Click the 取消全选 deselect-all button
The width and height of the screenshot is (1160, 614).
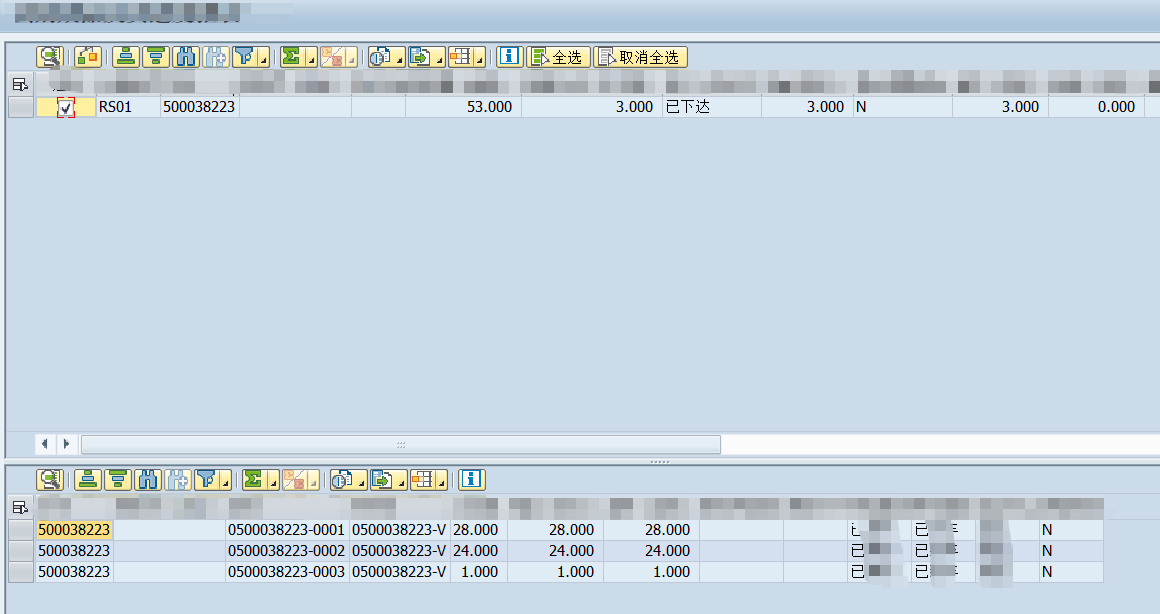[x=641, y=57]
